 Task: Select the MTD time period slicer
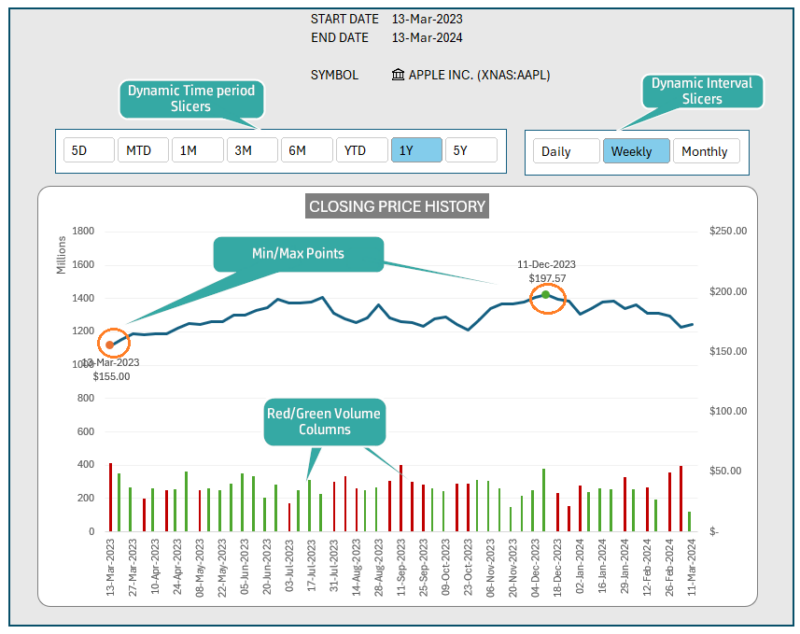pos(141,150)
